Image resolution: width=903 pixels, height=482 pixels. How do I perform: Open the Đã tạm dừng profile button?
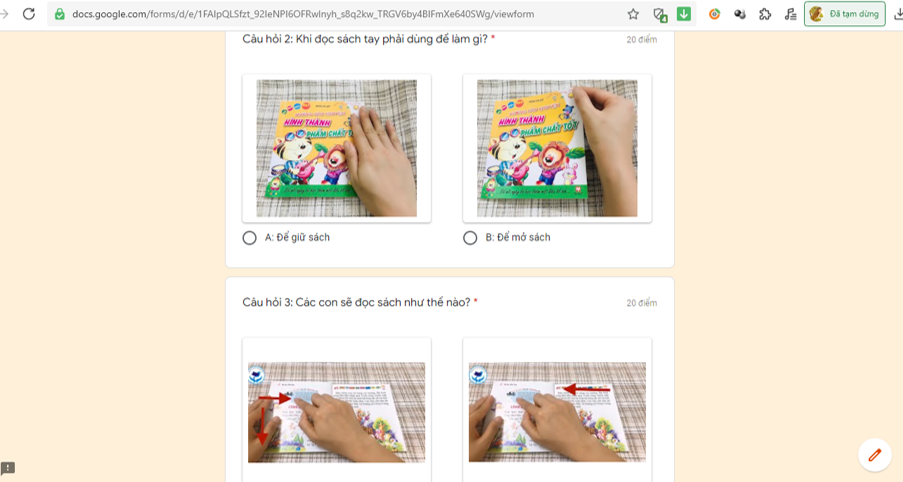pyautogui.click(x=844, y=14)
